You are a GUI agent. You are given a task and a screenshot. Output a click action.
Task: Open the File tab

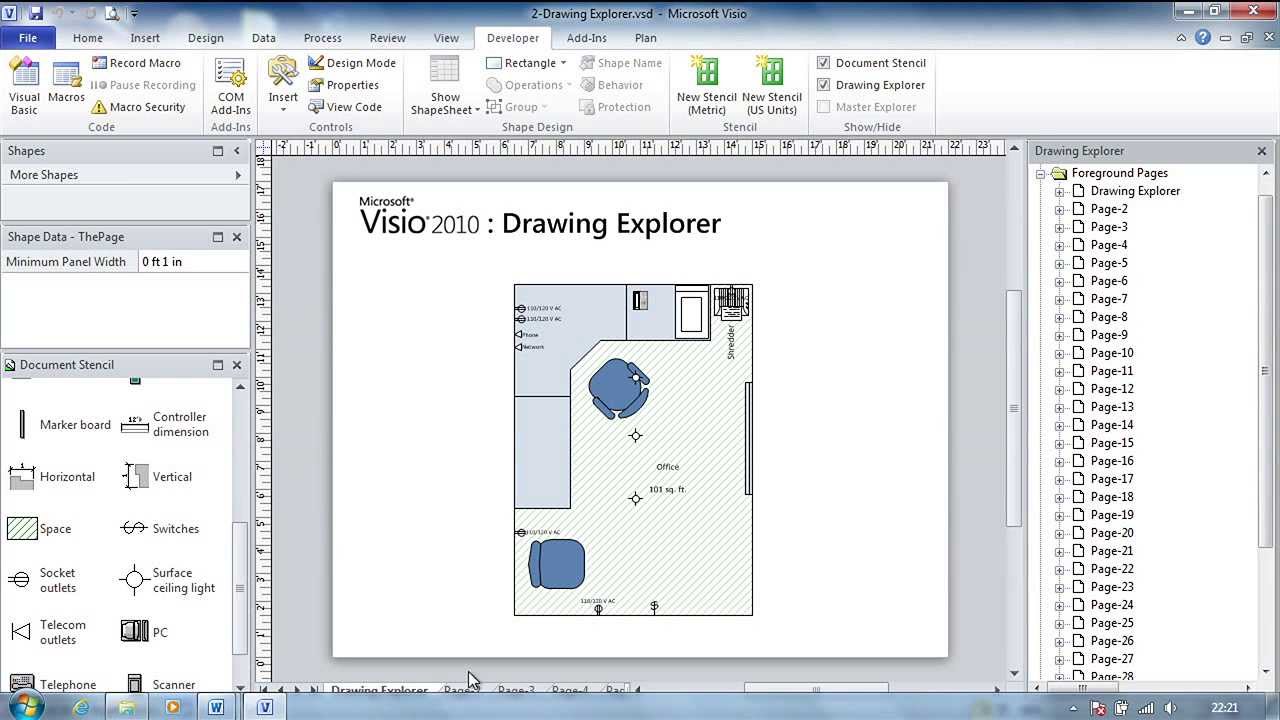(28, 38)
